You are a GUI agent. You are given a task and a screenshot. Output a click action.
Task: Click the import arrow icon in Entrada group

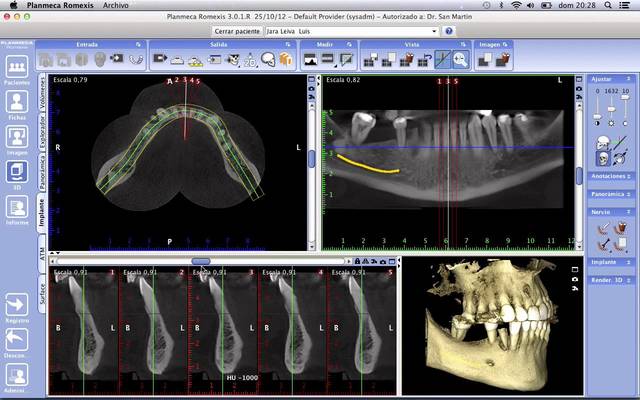click(117, 59)
